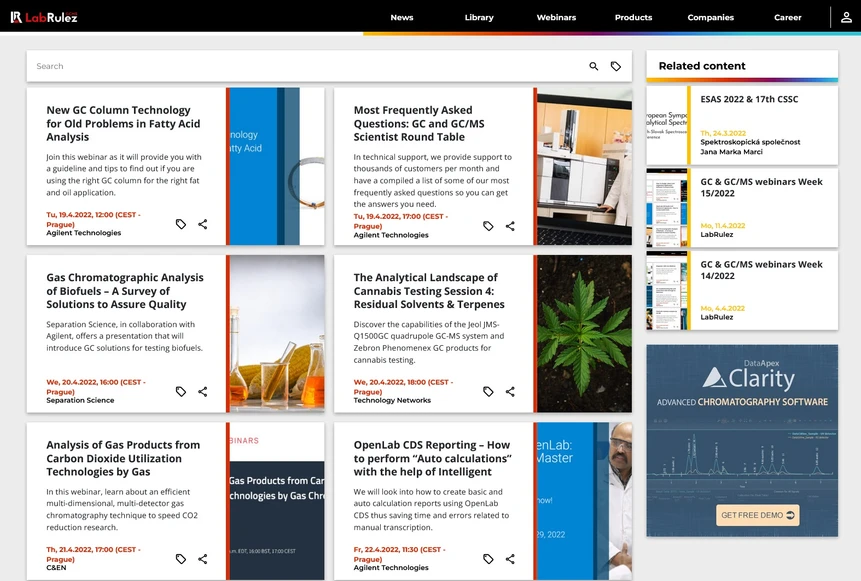Image resolution: width=861 pixels, height=581 pixels.
Task: Open the News menu
Action: pos(402,18)
